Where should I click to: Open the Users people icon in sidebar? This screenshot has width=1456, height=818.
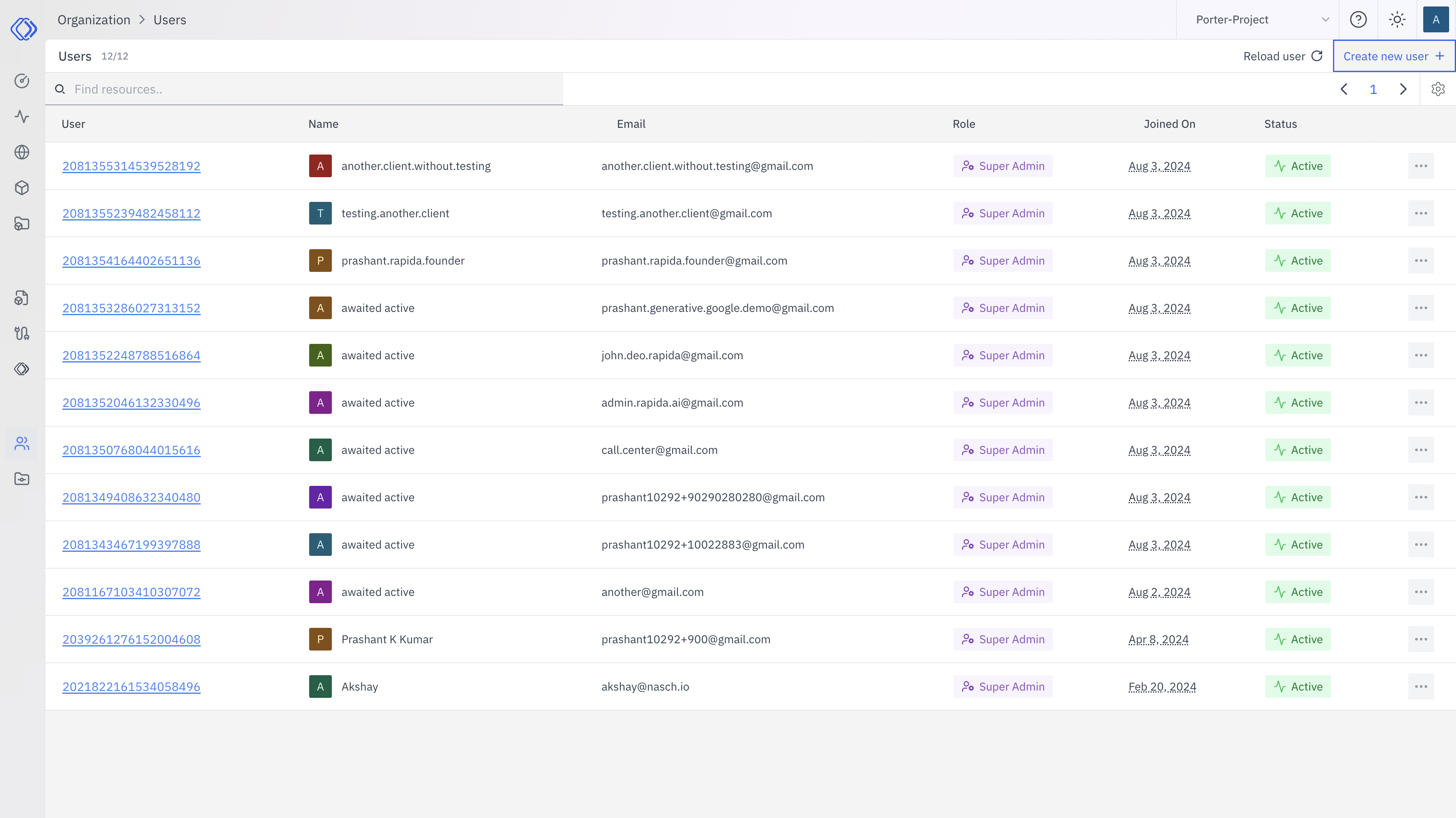[21, 443]
